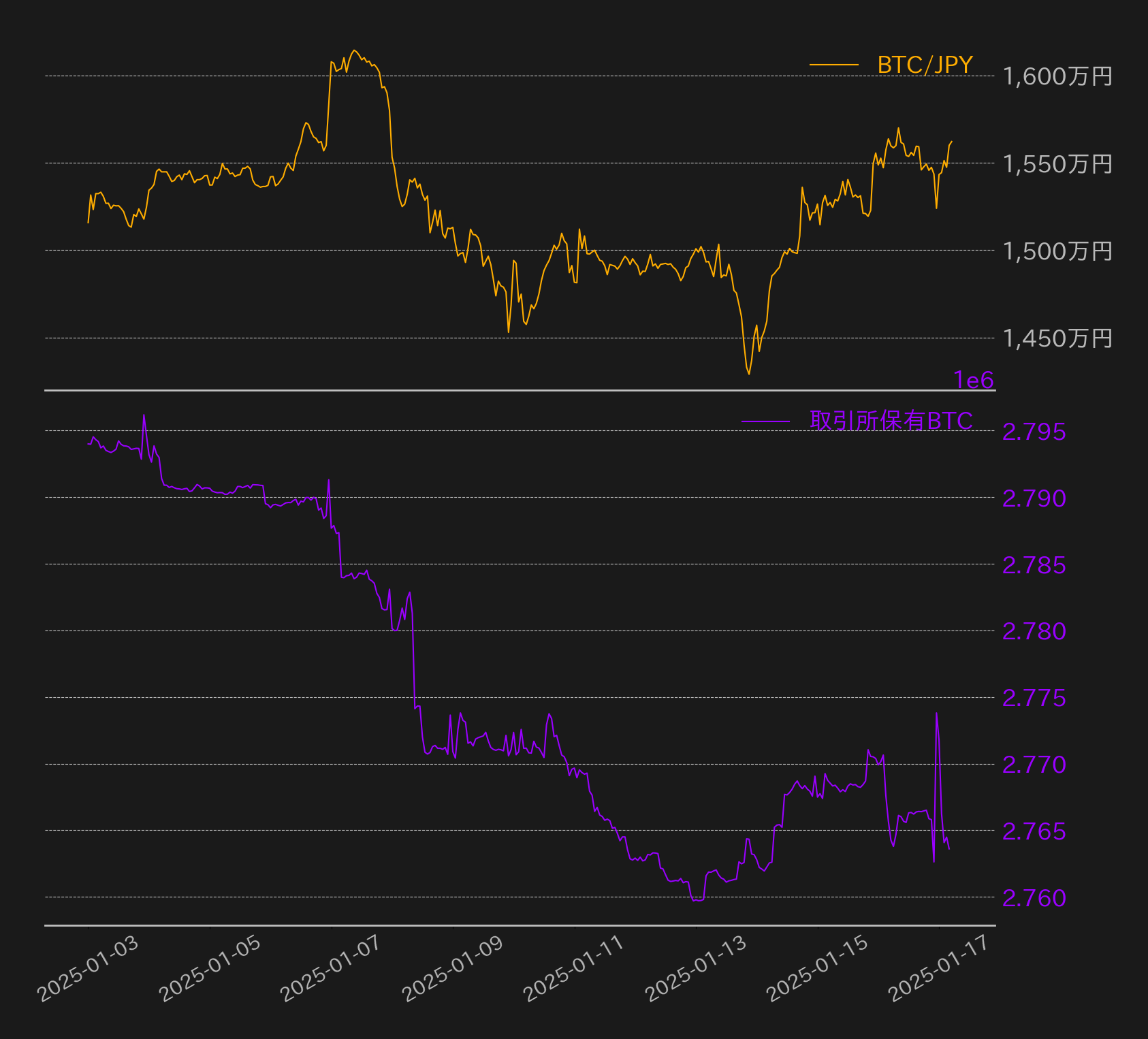Click the 1,450万円 y-axis label
The width and height of the screenshot is (1148, 1039).
pos(1057,338)
